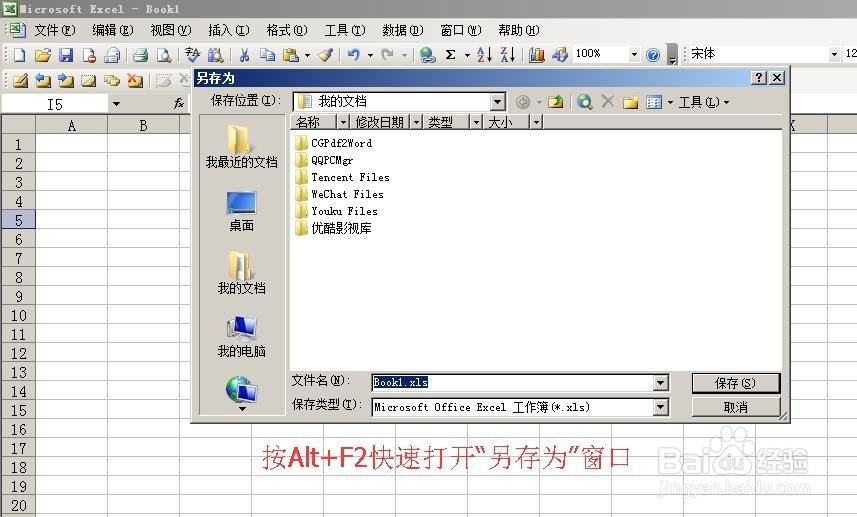Sort by Type (类型) column header
Screen dimensions: 857x517
(x=447, y=122)
